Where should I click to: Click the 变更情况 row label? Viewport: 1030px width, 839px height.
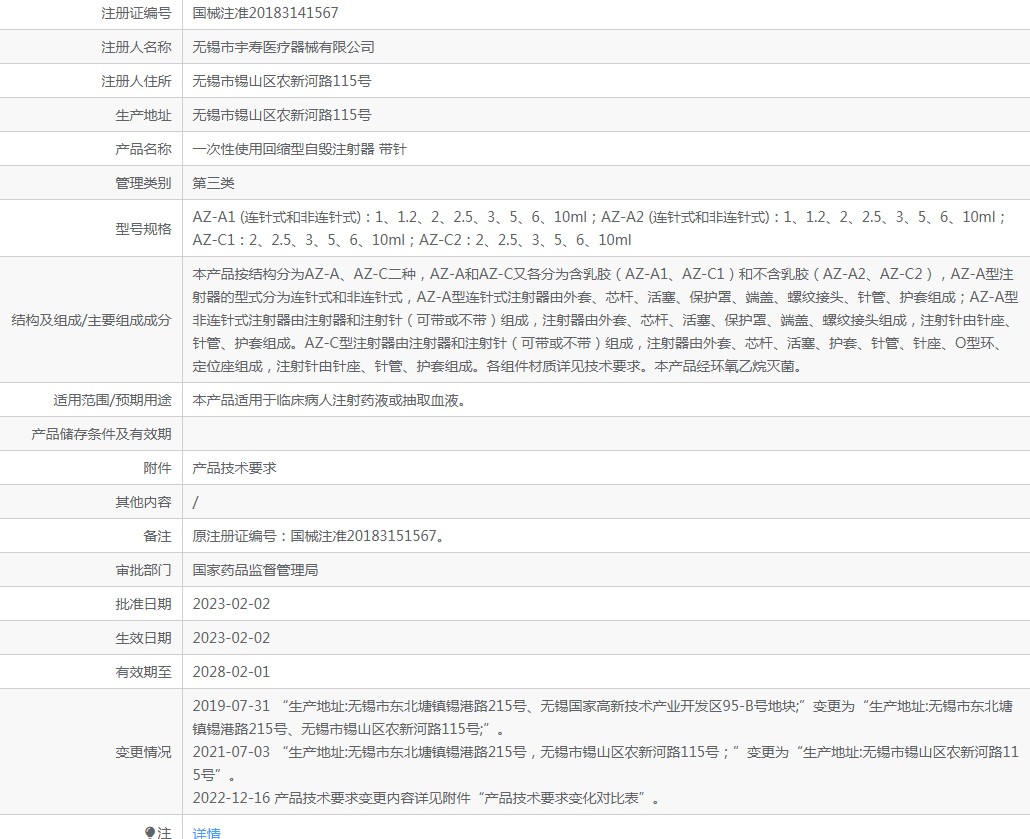(143, 752)
